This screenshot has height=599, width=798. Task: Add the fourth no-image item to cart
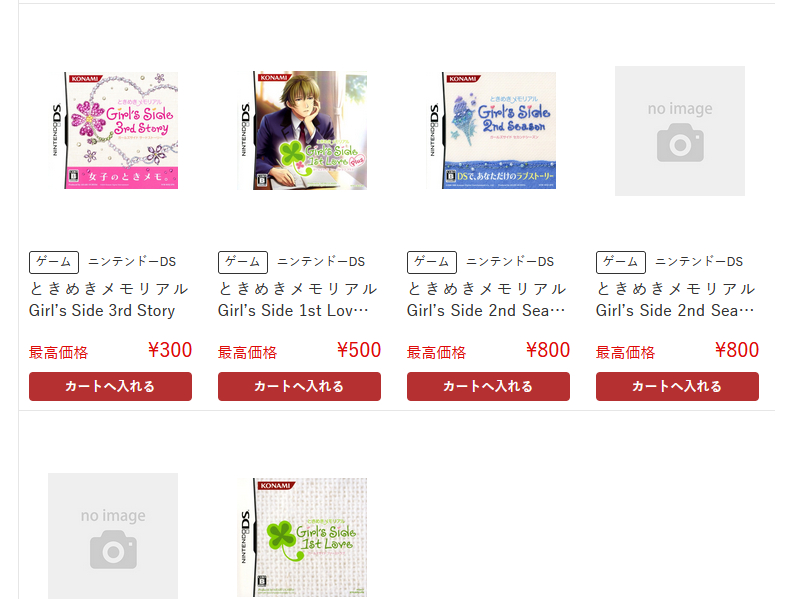coord(677,386)
